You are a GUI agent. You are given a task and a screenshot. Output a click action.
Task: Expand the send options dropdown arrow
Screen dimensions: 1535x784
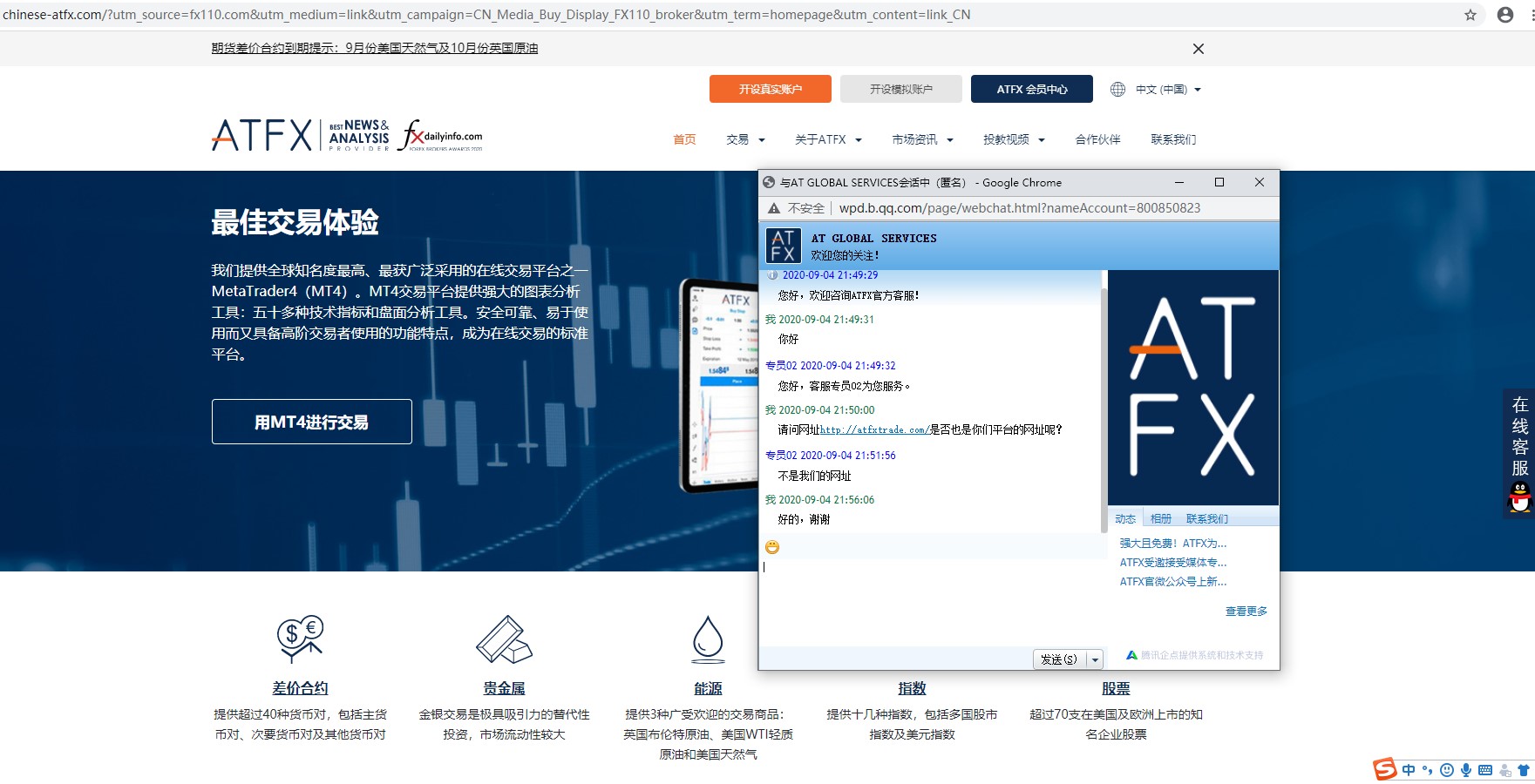pyautogui.click(x=1096, y=659)
